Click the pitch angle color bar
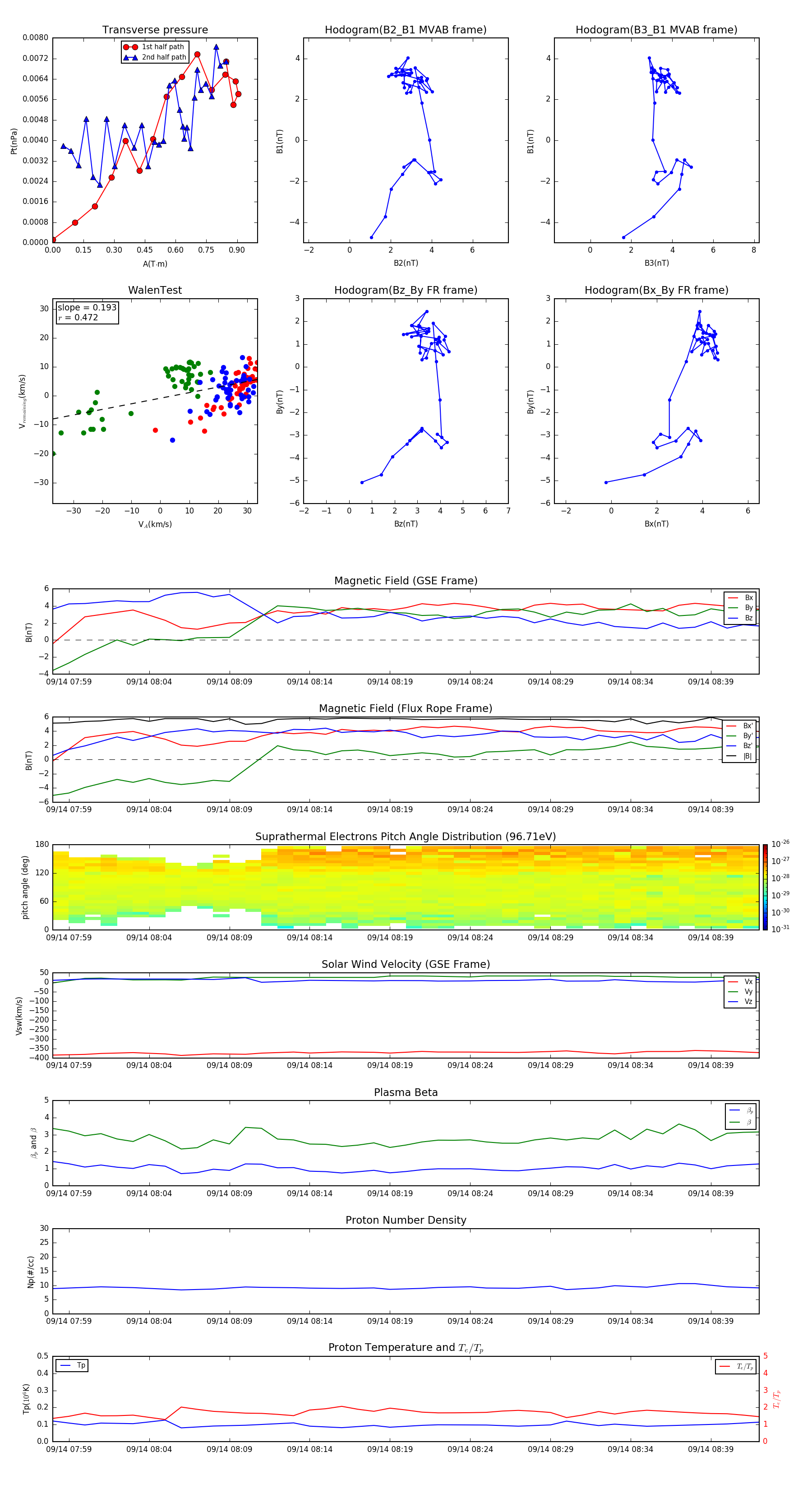Image resolution: width=812 pixels, height=1489 pixels. (765, 887)
